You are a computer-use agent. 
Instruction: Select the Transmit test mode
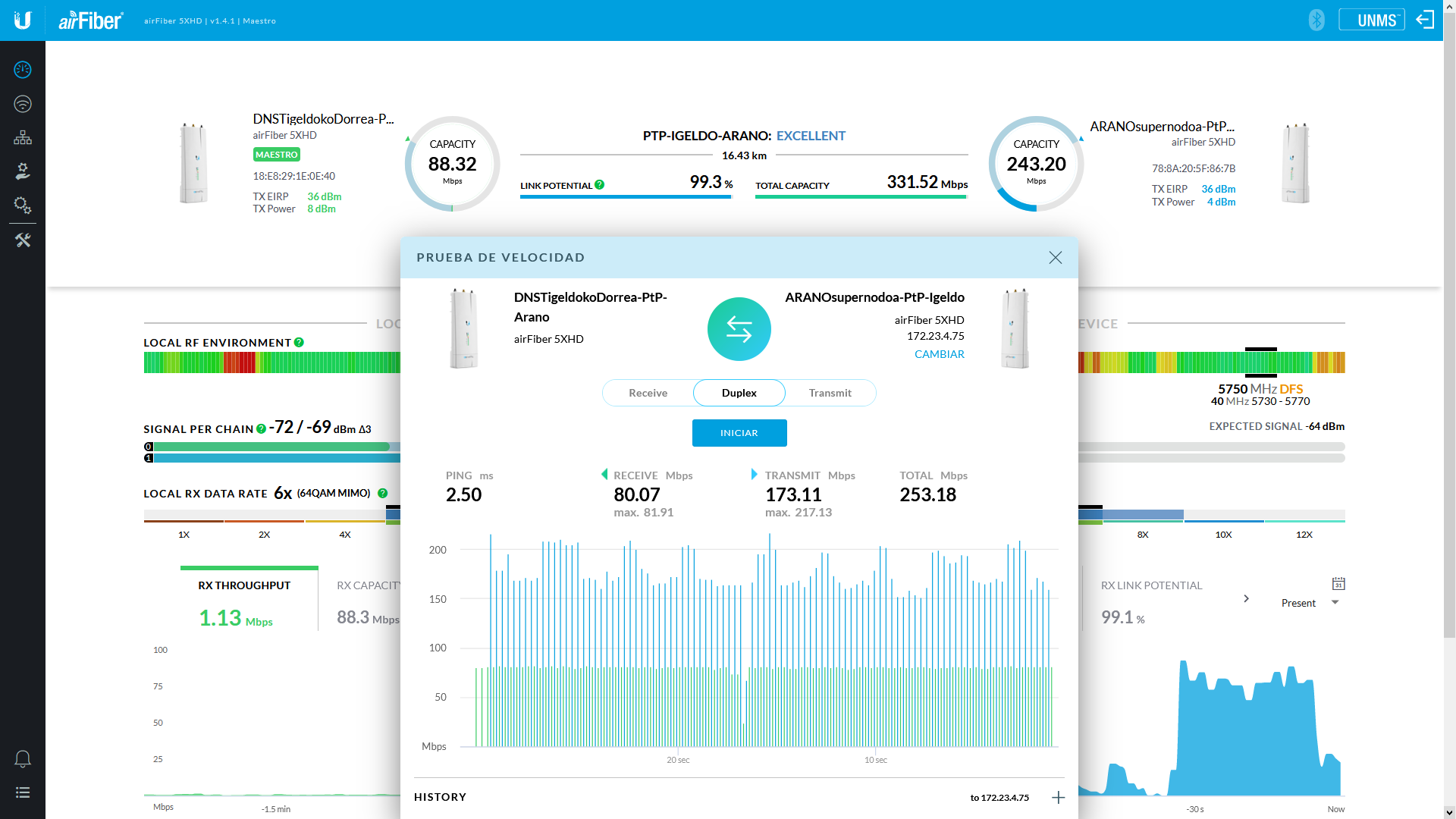point(830,393)
